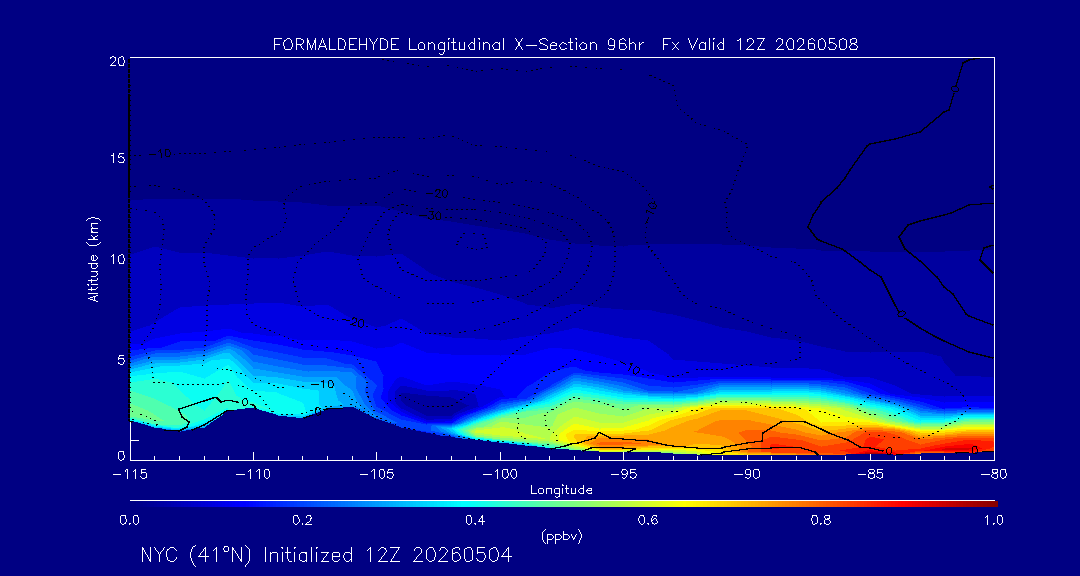The height and width of the screenshot is (576, 1080).
Task: Click the -105 longitude tick label
Action: click(x=377, y=475)
